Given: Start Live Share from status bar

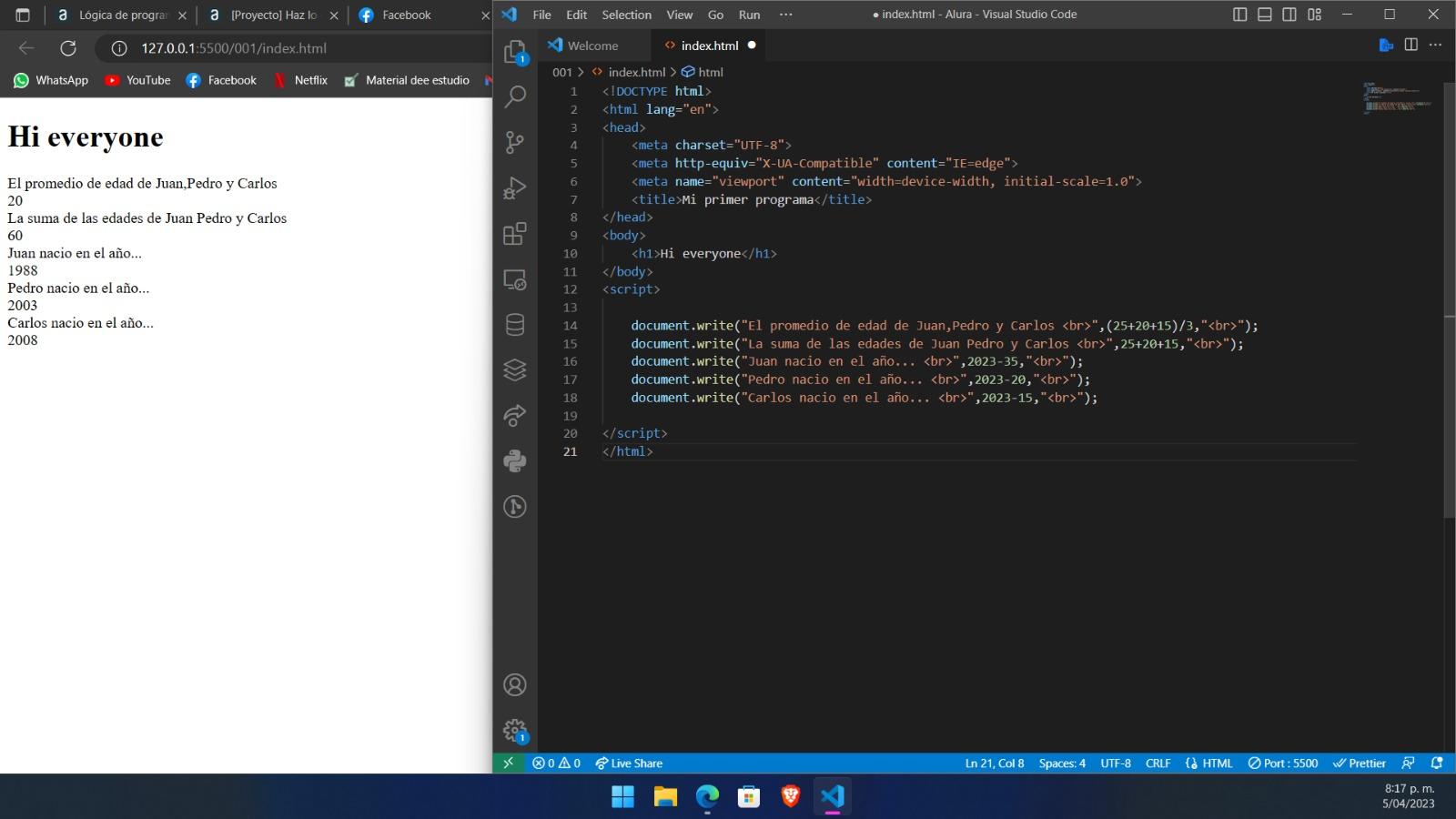Looking at the screenshot, I should [629, 763].
